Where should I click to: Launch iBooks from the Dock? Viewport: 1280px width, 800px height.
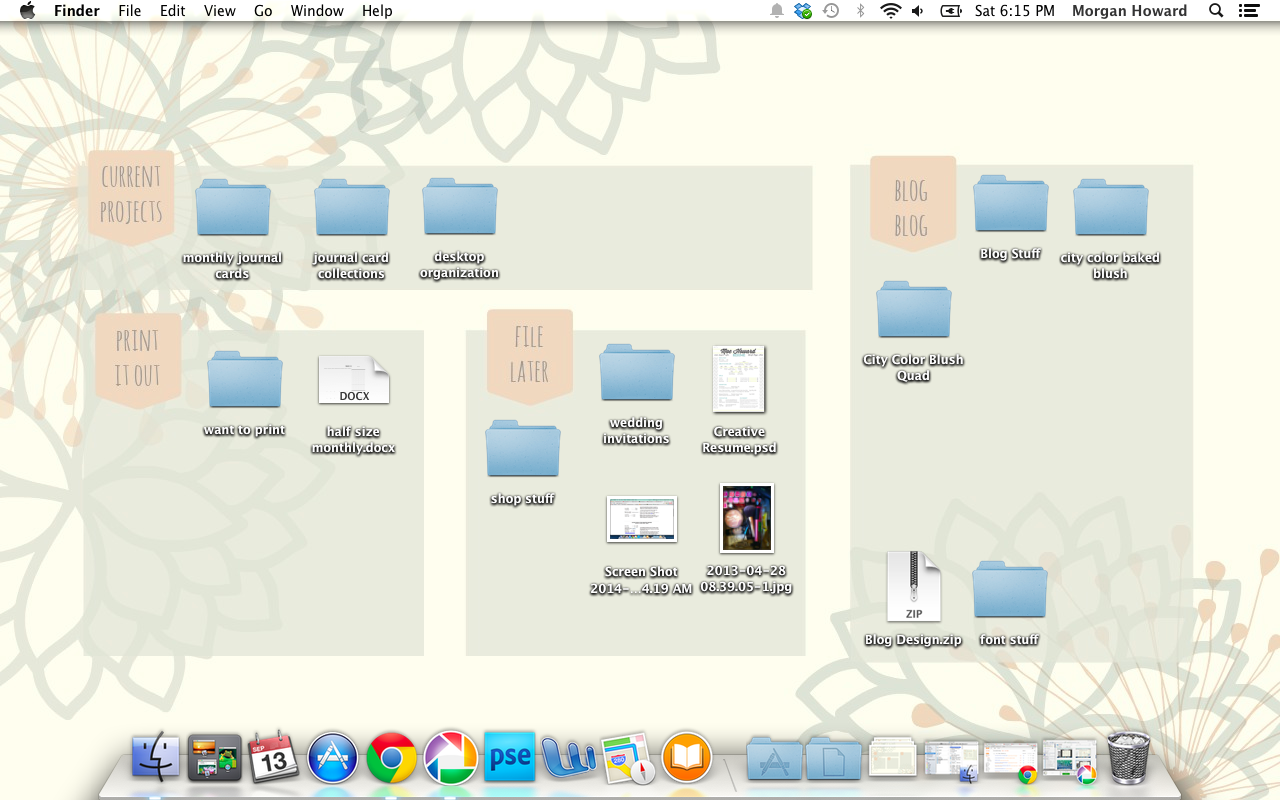coord(686,757)
